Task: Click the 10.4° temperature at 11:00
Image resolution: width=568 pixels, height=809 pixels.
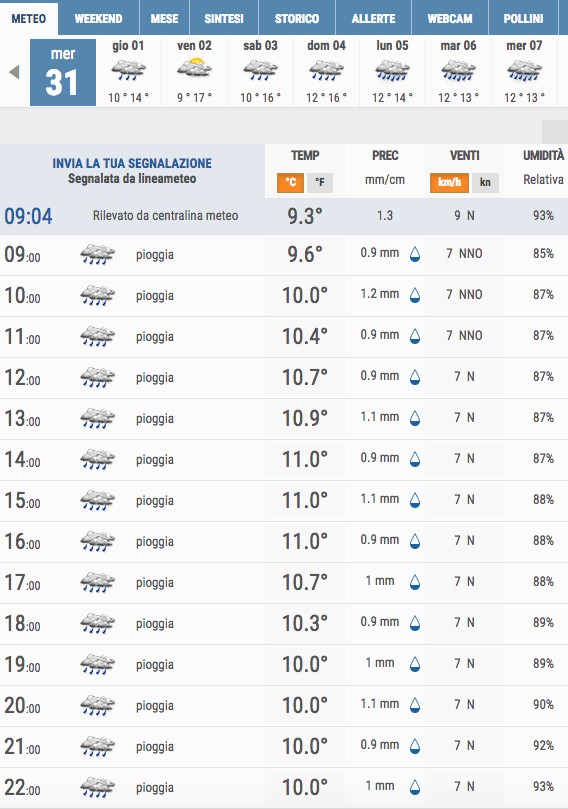Action: (305, 336)
